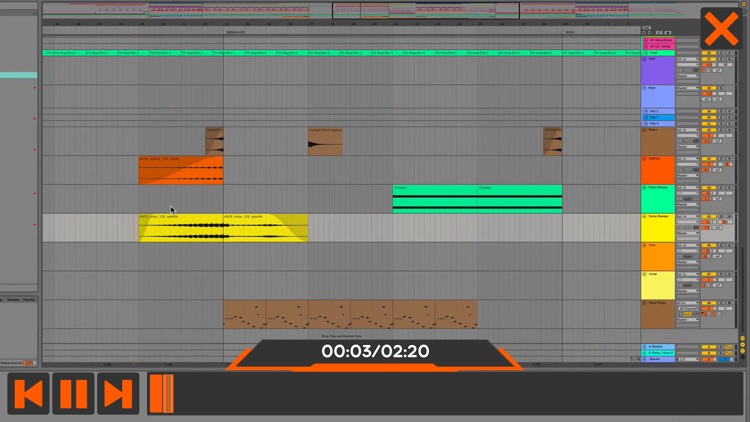Solo the Coin track

pos(721,245)
